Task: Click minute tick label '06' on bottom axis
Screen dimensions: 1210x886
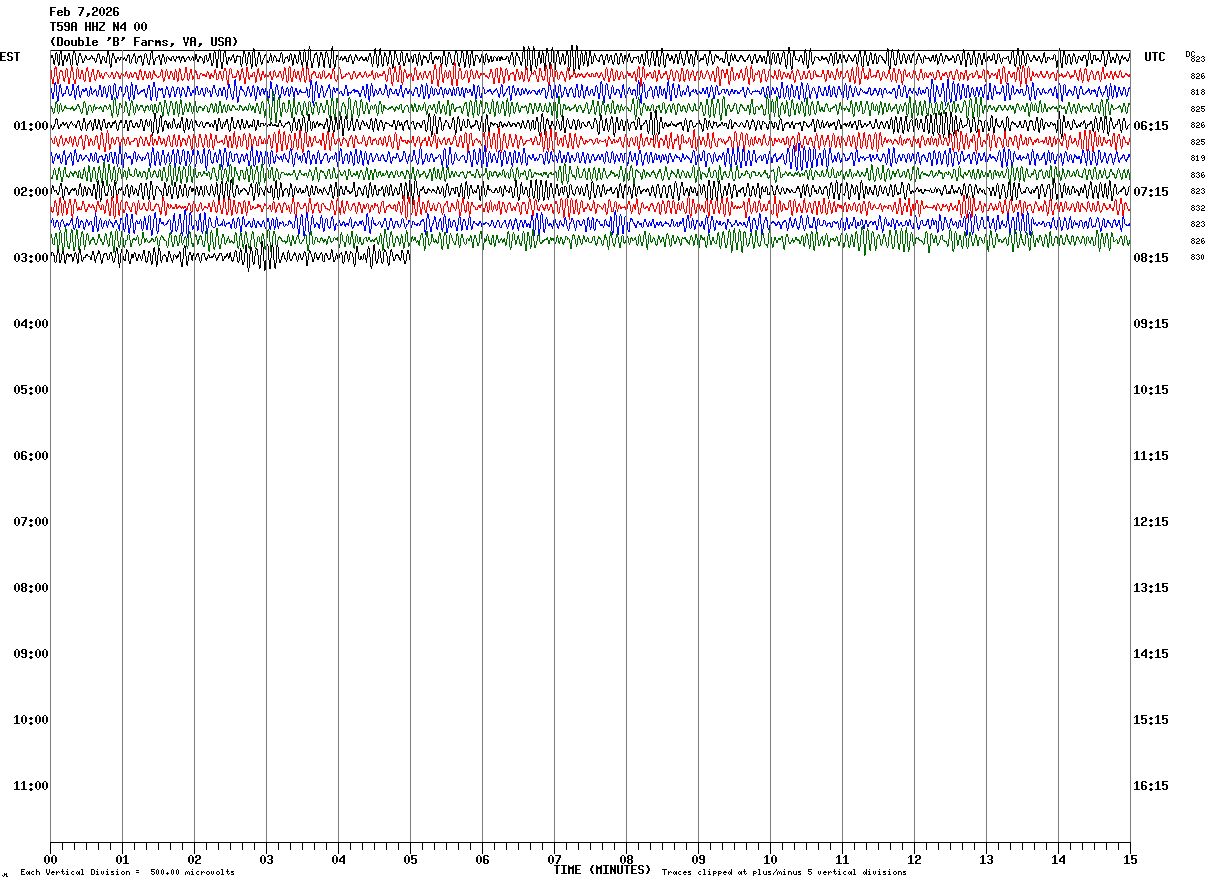Action: click(x=482, y=860)
